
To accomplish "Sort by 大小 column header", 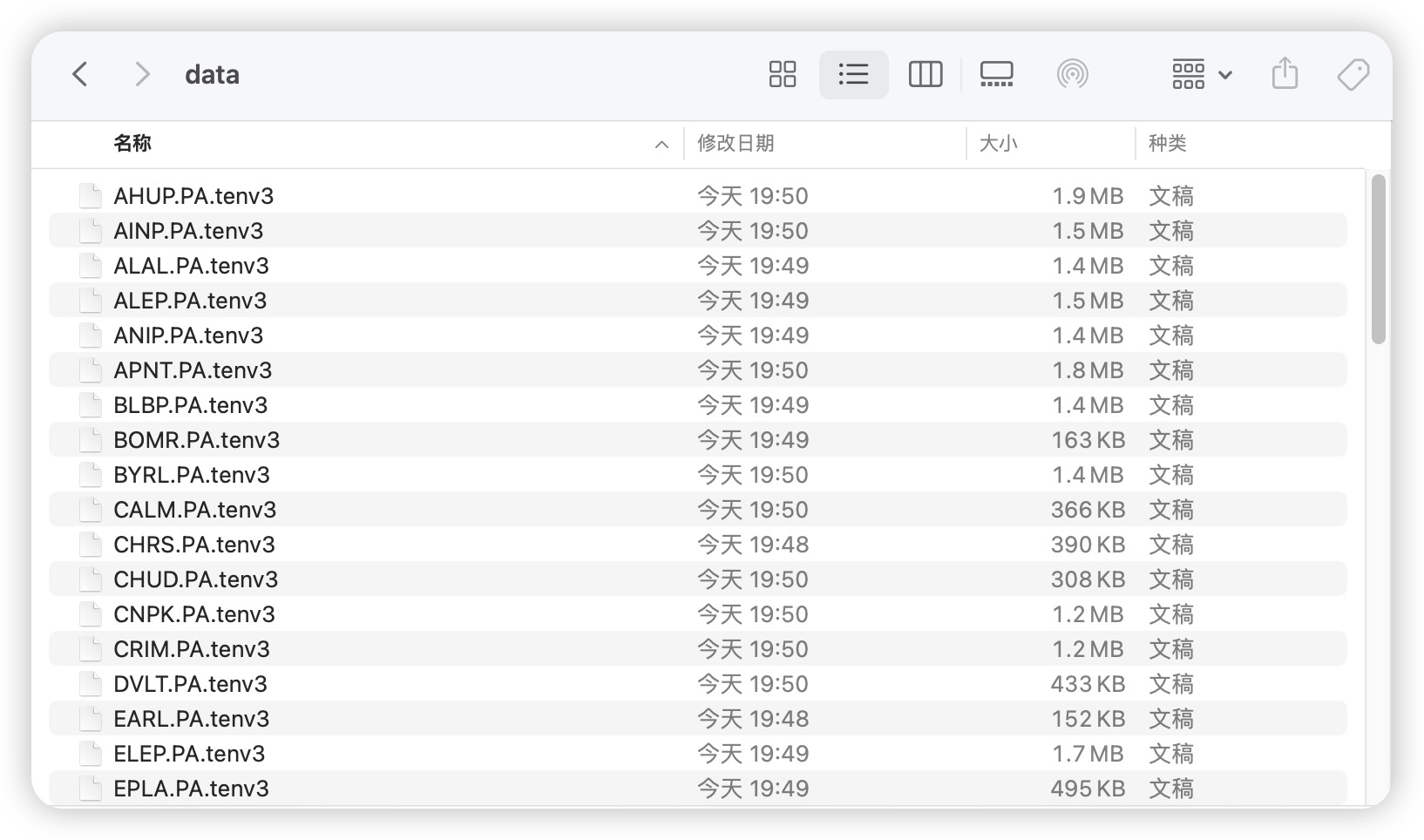I will [x=999, y=144].
